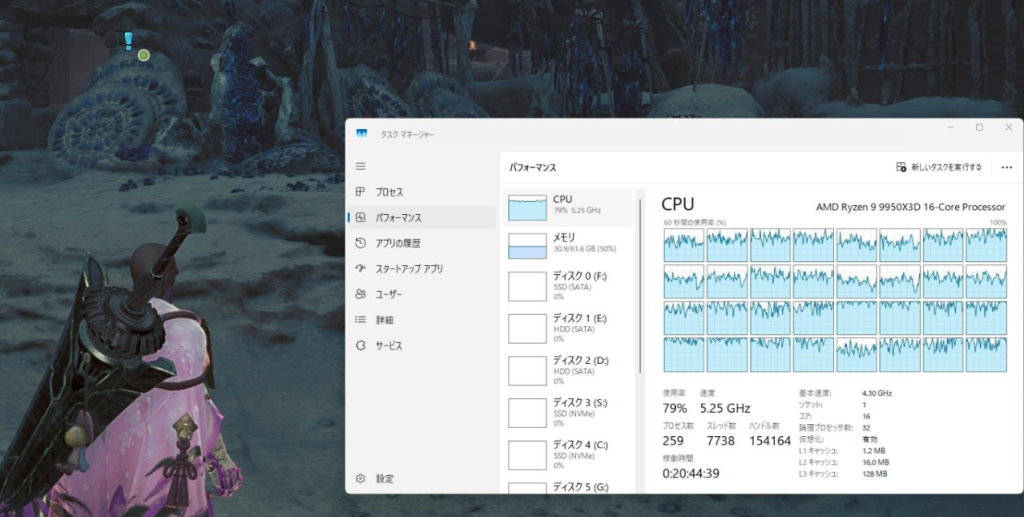Click the パフォーマンス page header
1024x517 pixels.
[533, 168]
